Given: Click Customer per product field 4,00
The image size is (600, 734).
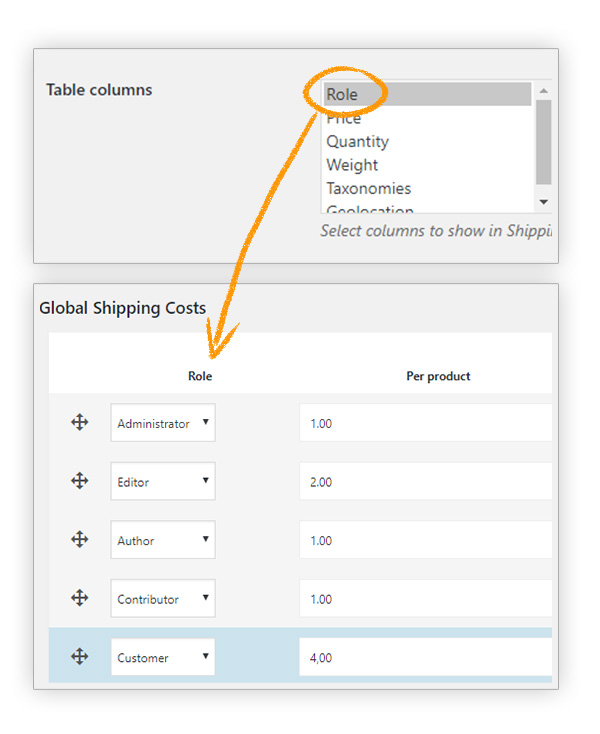Looking at the screenshot, I should pyautogui.click(x=425, y=657).
